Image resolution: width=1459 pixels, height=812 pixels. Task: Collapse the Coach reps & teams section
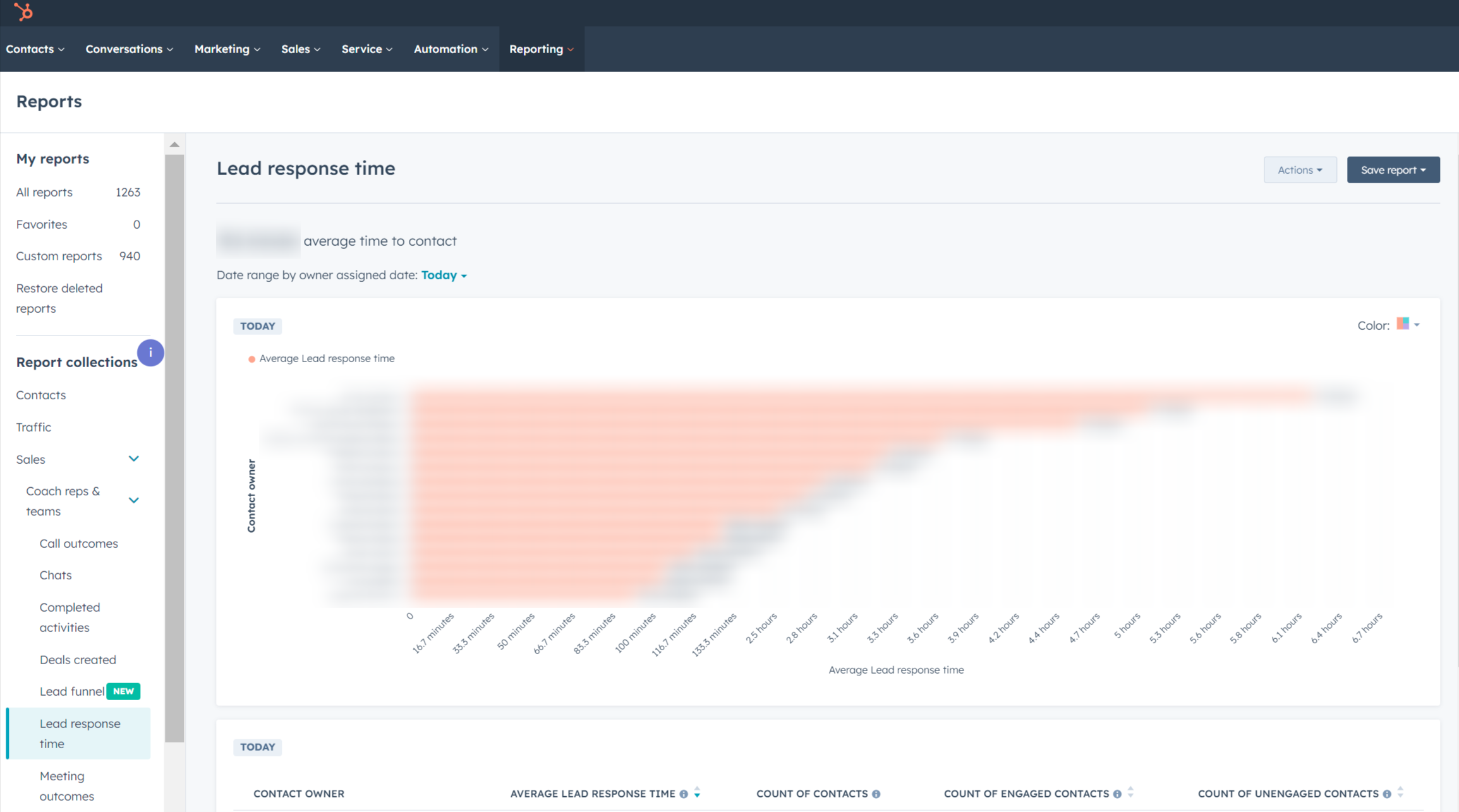pos(133,500)
